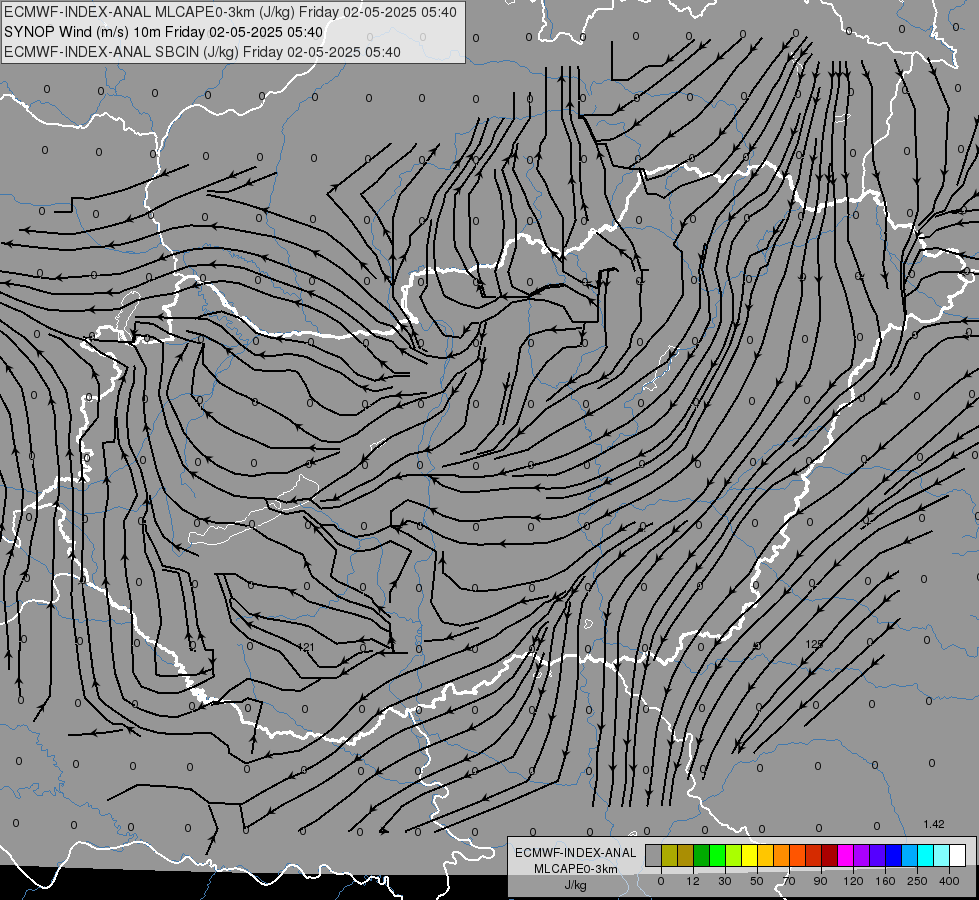Click the legend tick label 70
Viewport: 979px width, 900px height.
point(789,881)
